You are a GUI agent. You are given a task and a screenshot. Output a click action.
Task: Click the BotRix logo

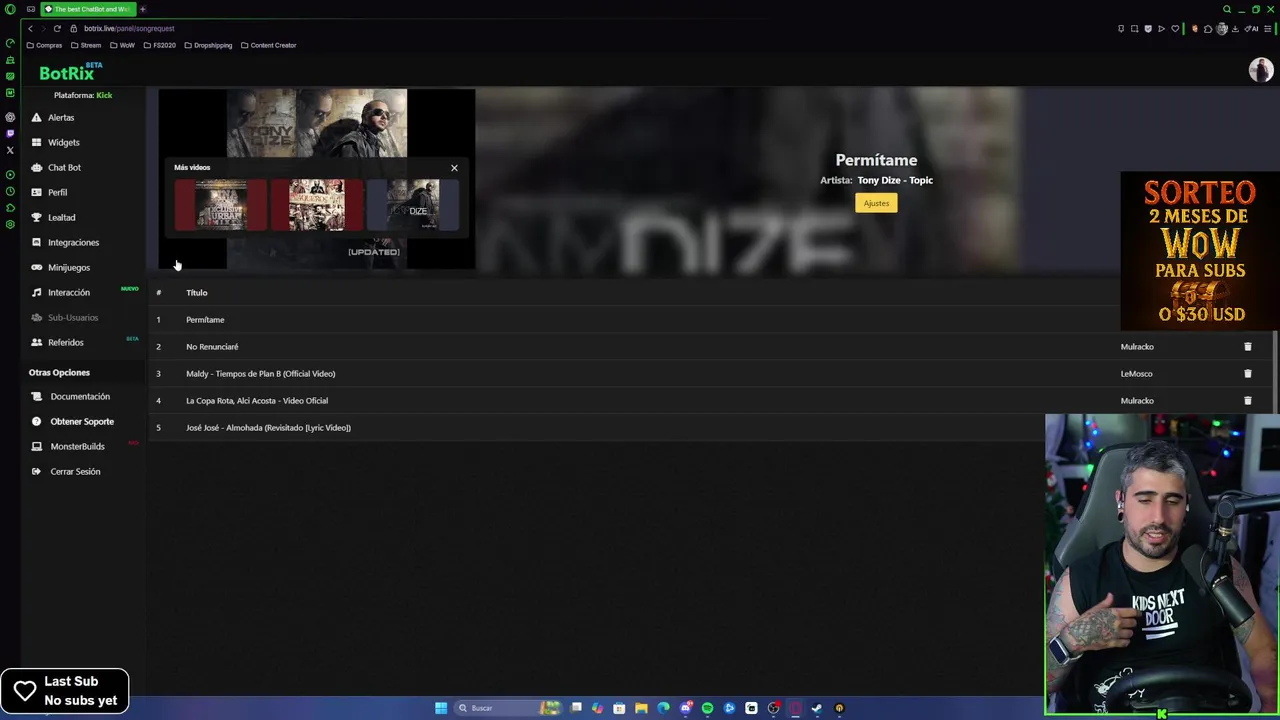coord(68,72)
